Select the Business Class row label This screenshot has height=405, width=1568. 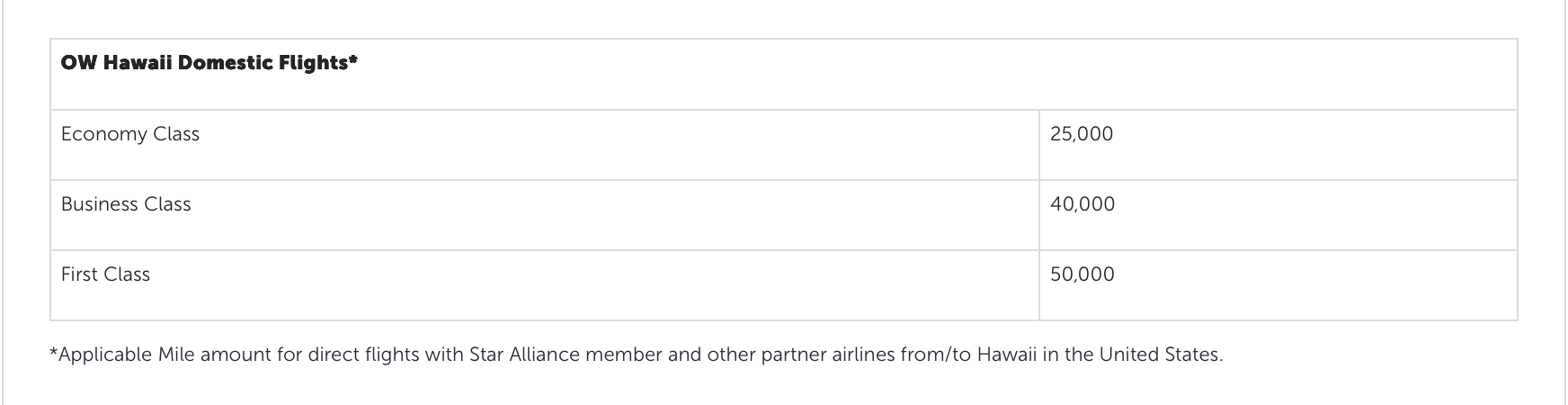(126, 204)
